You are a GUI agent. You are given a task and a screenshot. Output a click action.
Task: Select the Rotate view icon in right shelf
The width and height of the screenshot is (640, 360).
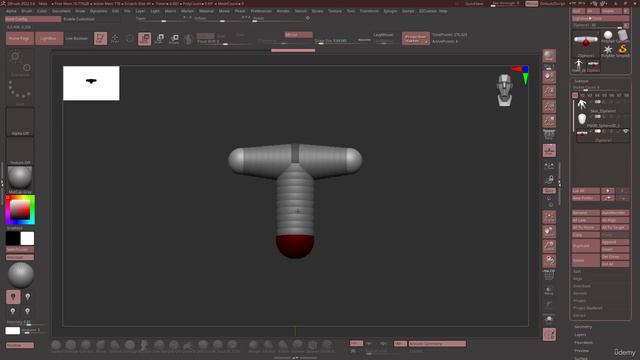[549, 260]
